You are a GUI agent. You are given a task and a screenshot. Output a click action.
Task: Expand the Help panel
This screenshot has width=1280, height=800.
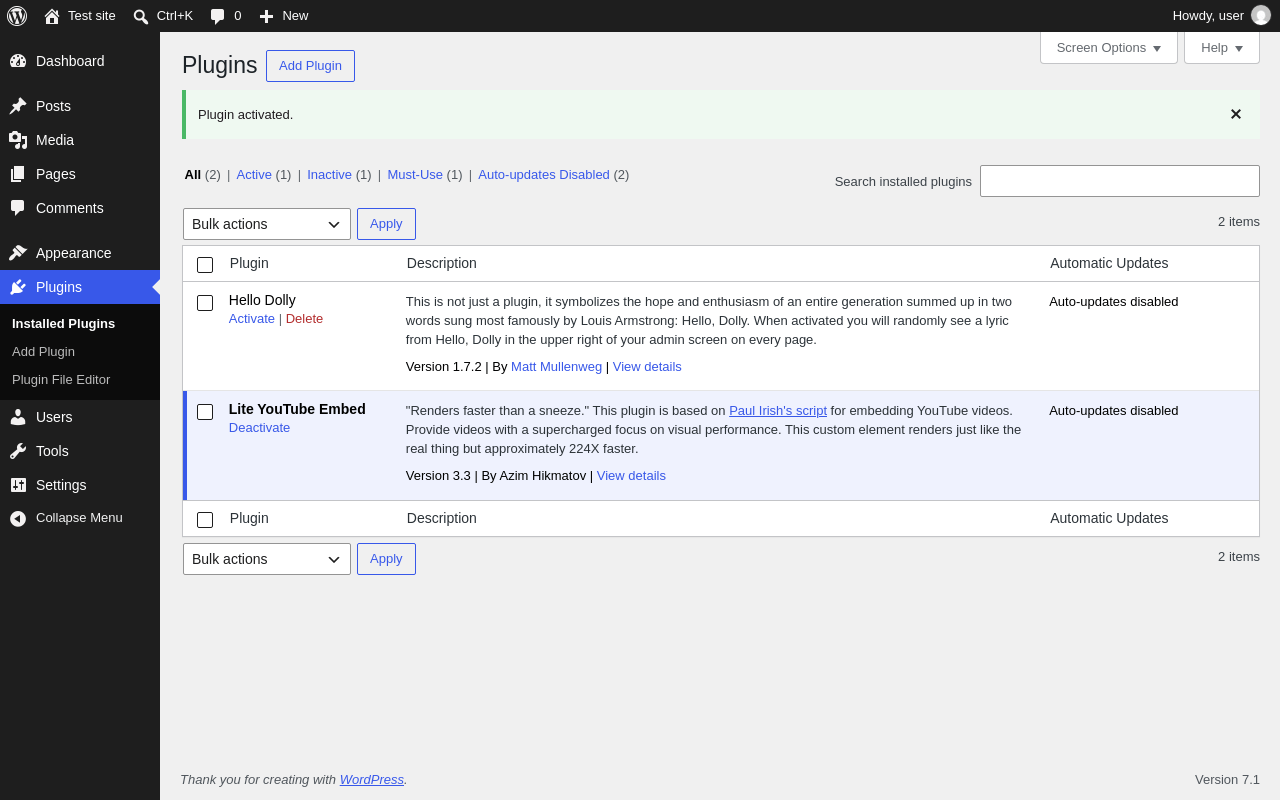click(1222, 47)
